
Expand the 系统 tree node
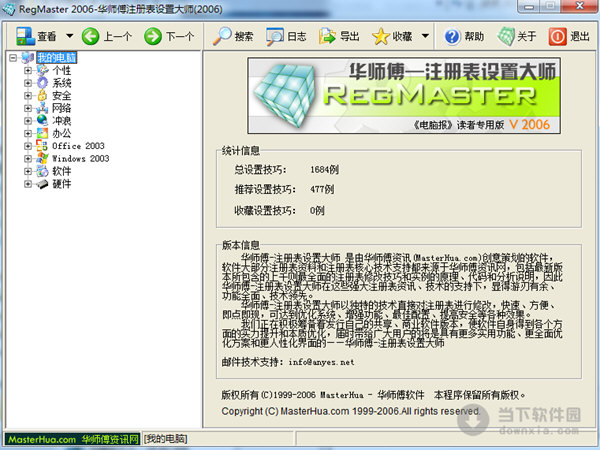click(x=28, y=83)
